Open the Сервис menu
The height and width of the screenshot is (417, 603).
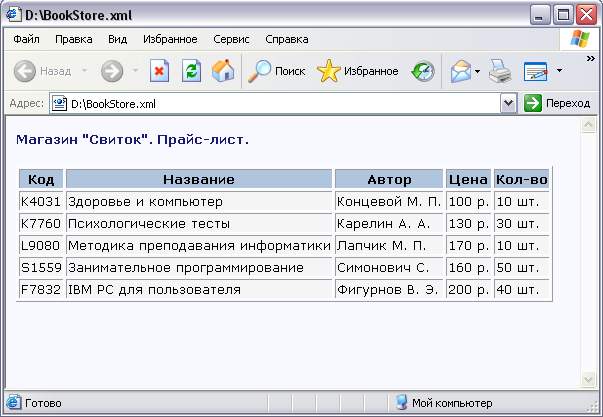click(x=231, y=39)
